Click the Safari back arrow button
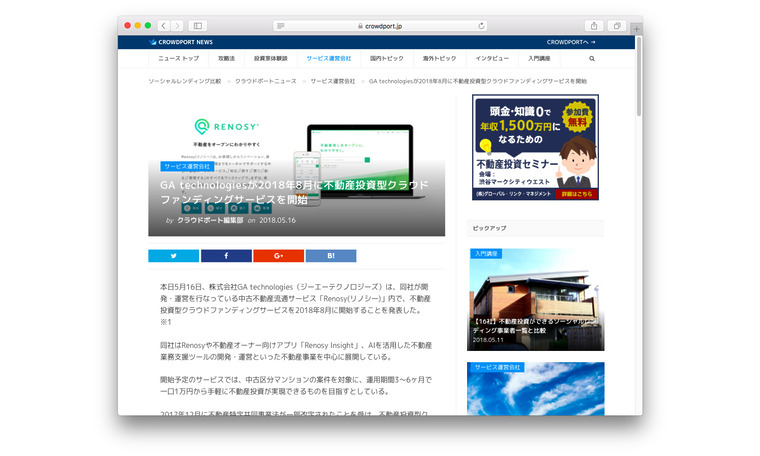 click(x=163, y=25)
